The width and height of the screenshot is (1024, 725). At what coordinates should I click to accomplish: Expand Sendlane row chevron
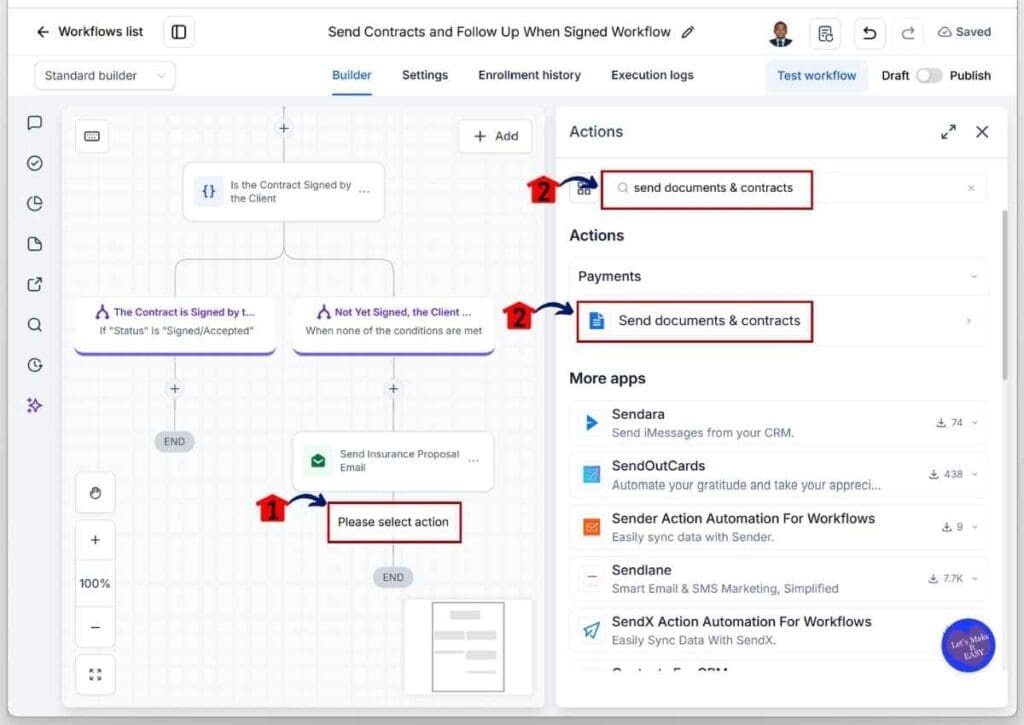tap(974, 578)
